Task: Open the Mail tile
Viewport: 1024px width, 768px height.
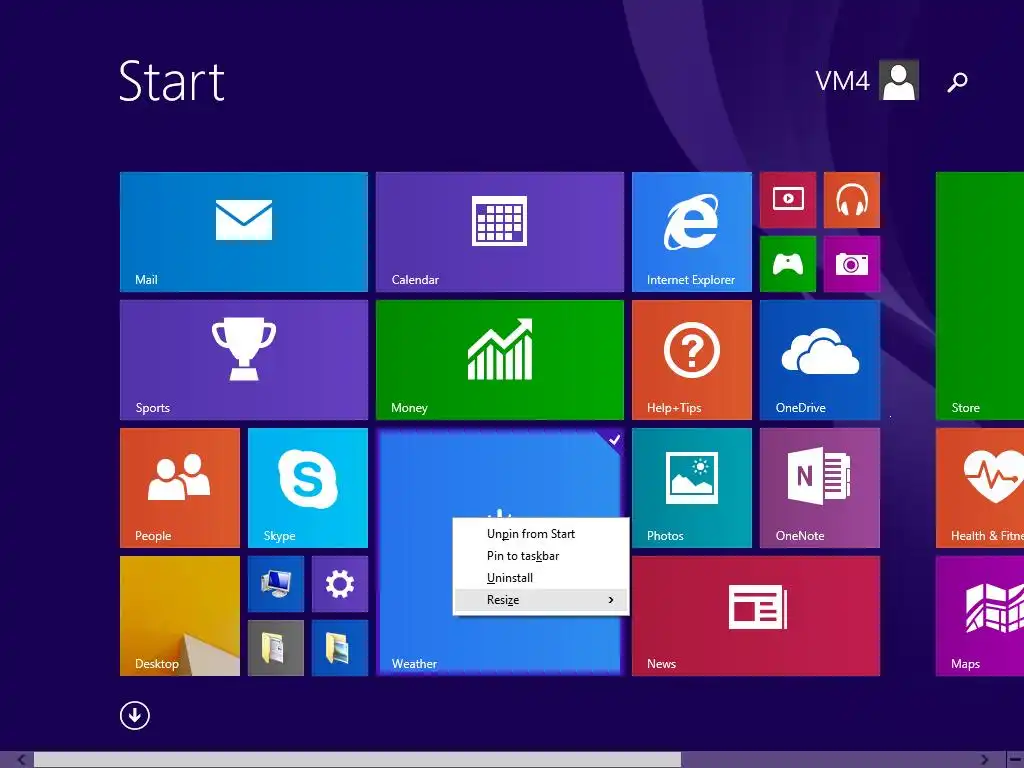Action: pos(244,232)
